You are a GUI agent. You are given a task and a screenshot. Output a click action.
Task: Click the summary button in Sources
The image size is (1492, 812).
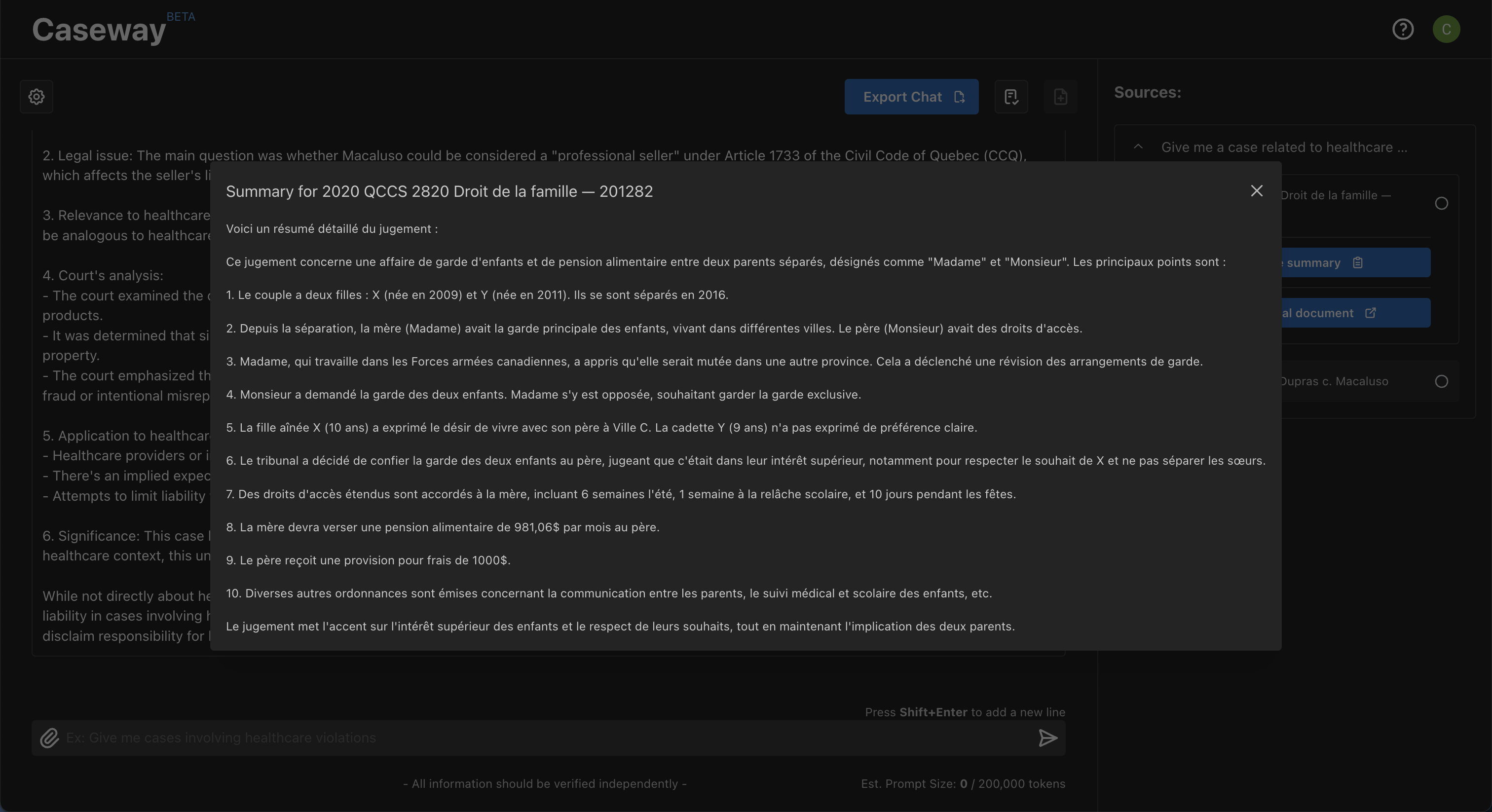point(1355,263)
